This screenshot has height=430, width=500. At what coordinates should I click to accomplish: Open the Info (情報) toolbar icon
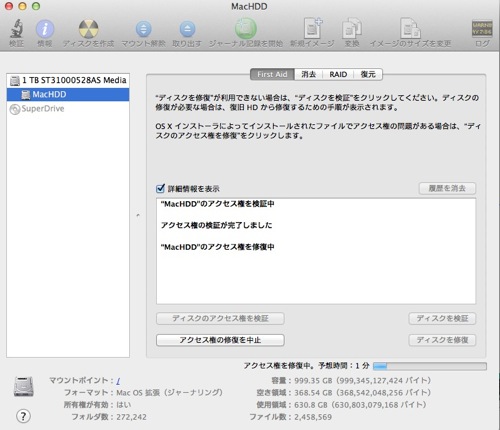[x=45, y=29]
